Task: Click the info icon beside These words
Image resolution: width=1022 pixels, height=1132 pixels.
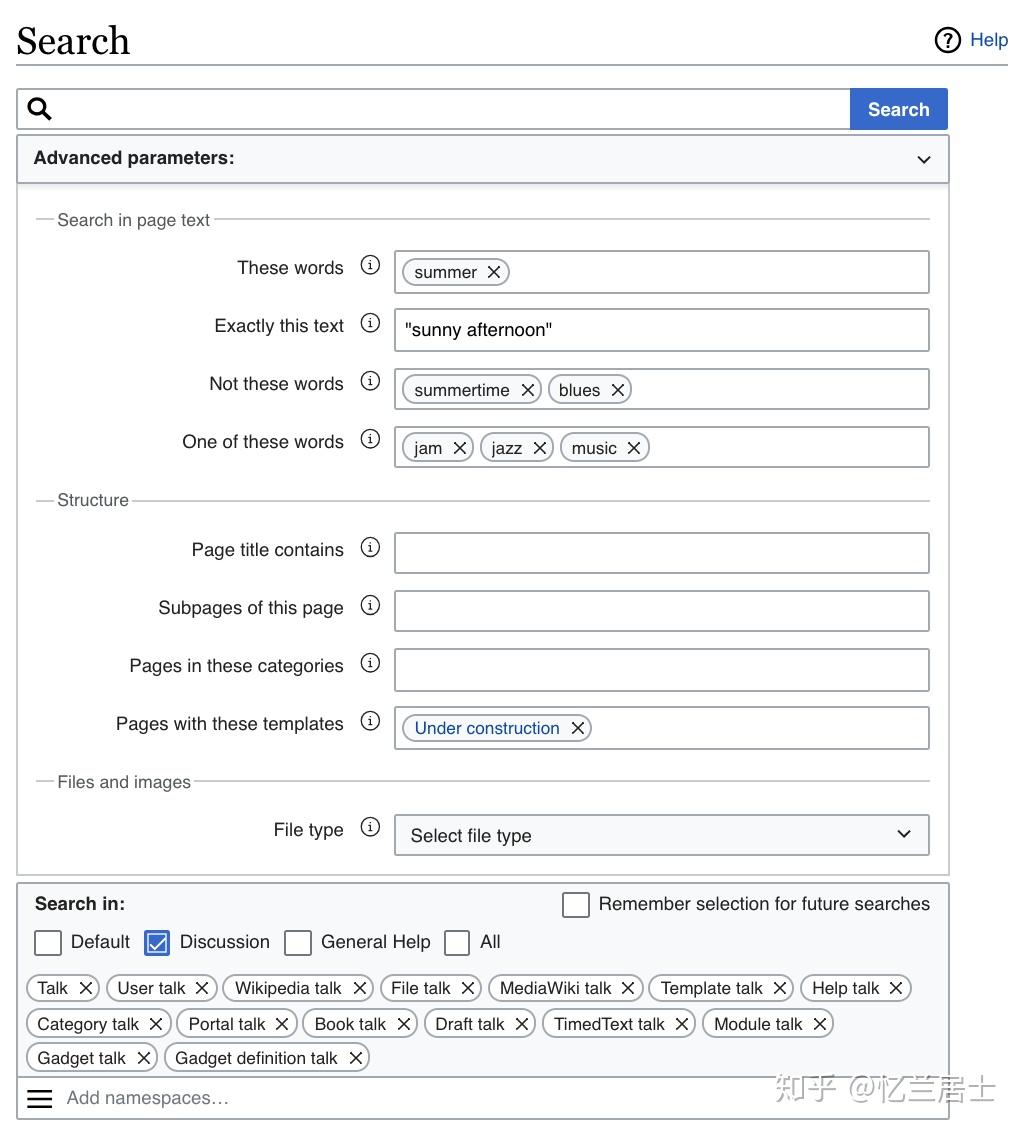Action: (x=370, y=266)
